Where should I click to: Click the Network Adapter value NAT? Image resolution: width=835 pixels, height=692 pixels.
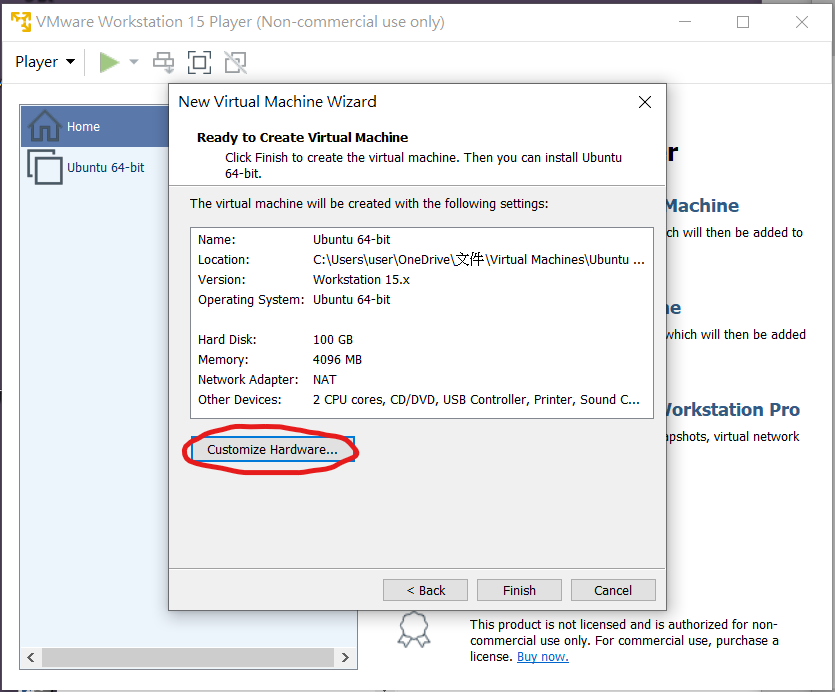tap(324, 380)
